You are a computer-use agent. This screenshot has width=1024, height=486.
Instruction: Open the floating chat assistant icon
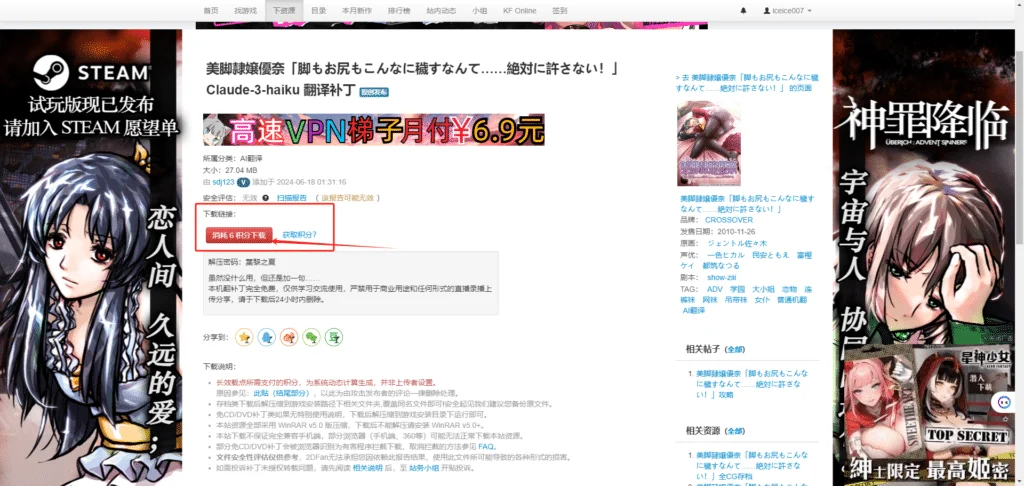pyautogui.click(x=1003, y=401)
